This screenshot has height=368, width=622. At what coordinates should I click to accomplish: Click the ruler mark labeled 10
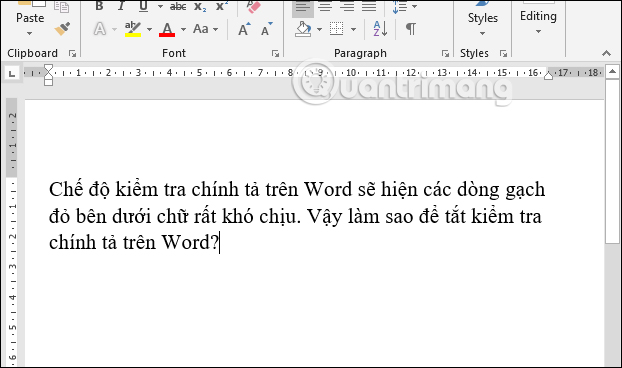351,73
